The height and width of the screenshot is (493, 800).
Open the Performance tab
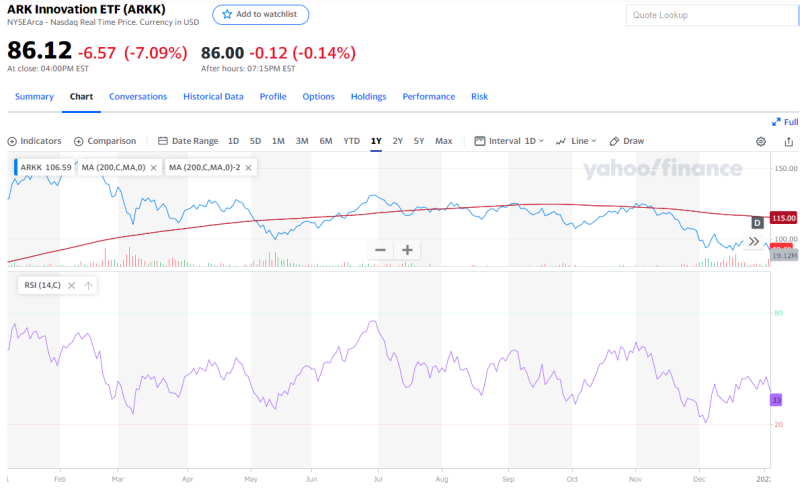(x=429, y=96)
